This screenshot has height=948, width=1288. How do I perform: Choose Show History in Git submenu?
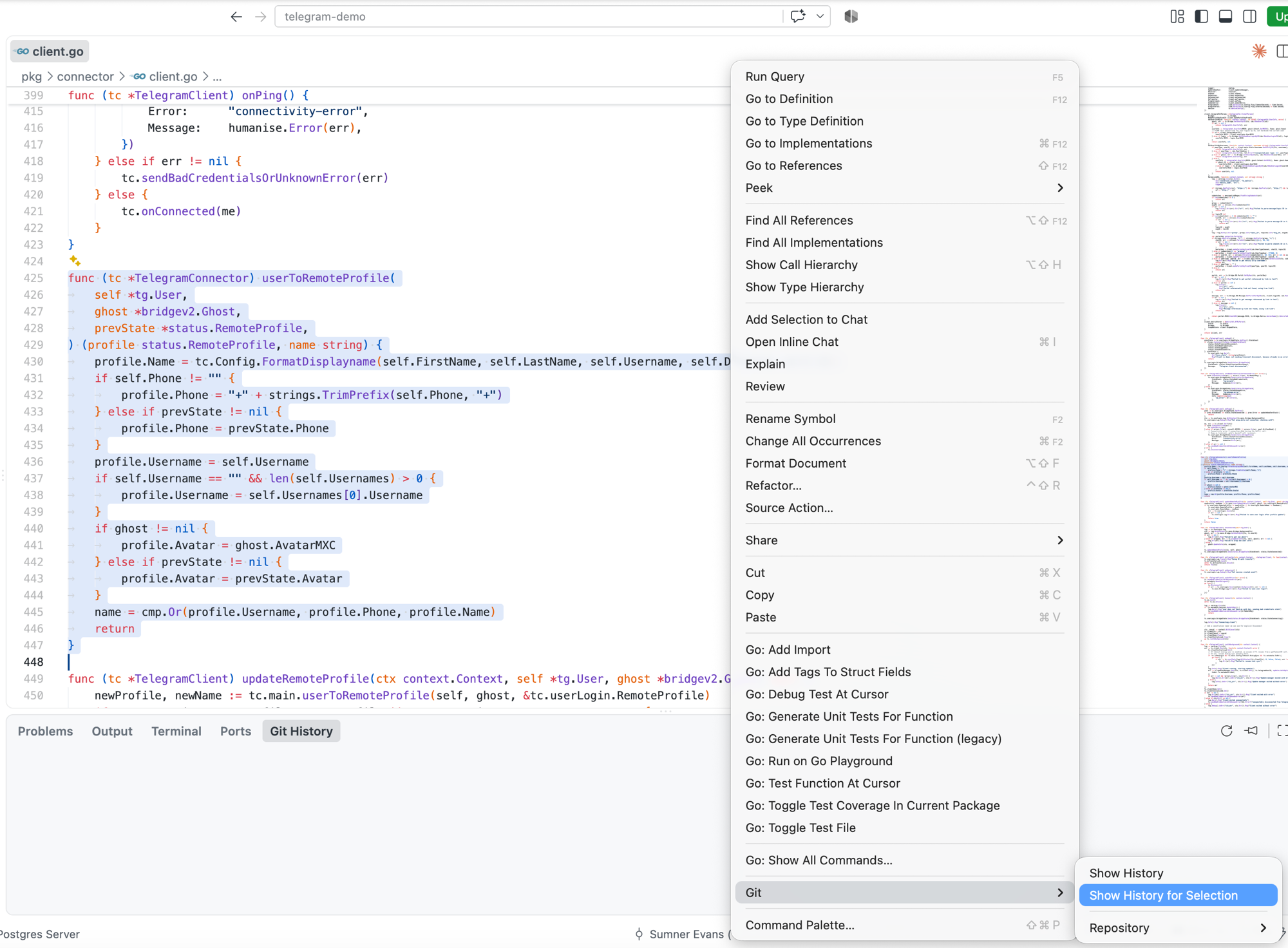click(1178, 873)
